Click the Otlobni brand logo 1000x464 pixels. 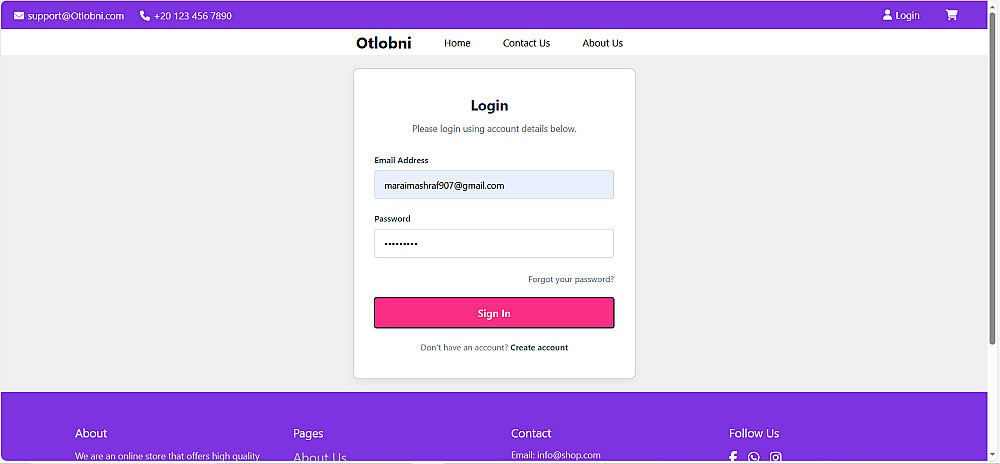pos(383,43)
